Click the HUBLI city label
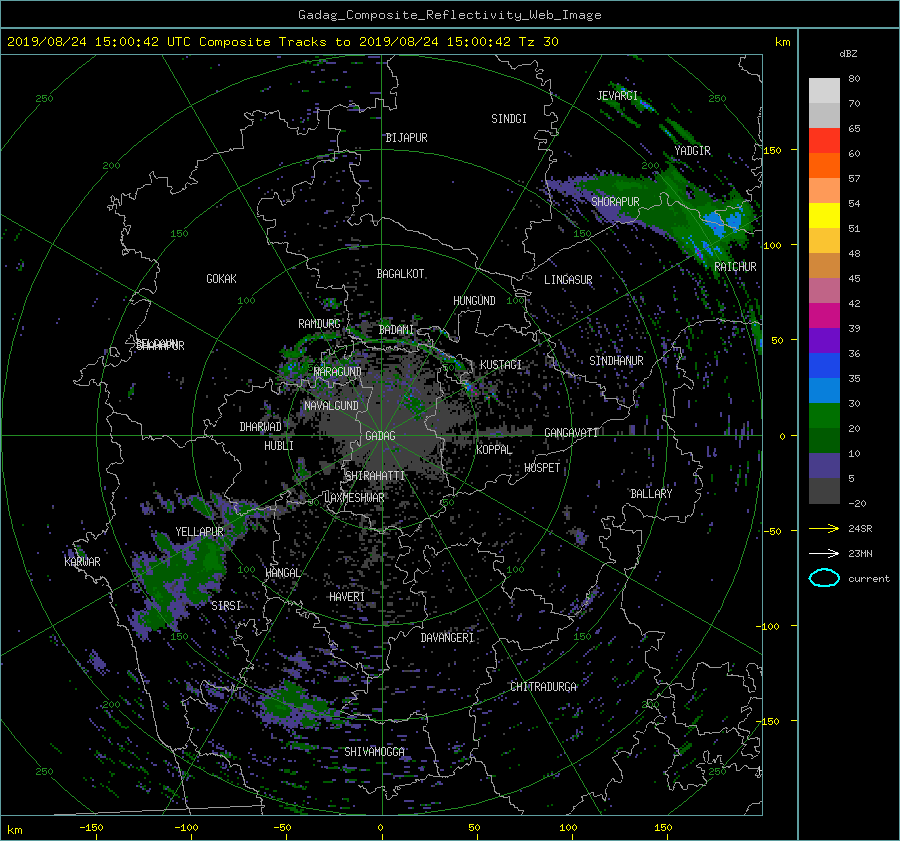This screenshot has width=900, height=841. [x=278, y=445]
